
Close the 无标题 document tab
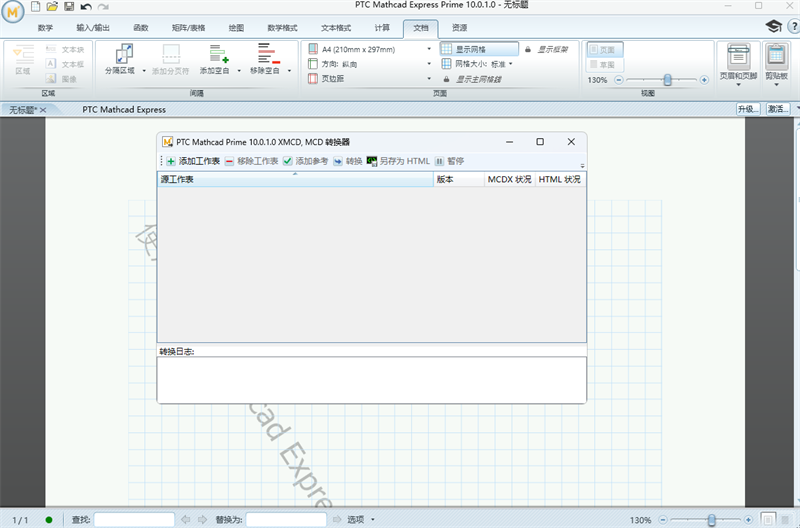click(x=43, y=110)
